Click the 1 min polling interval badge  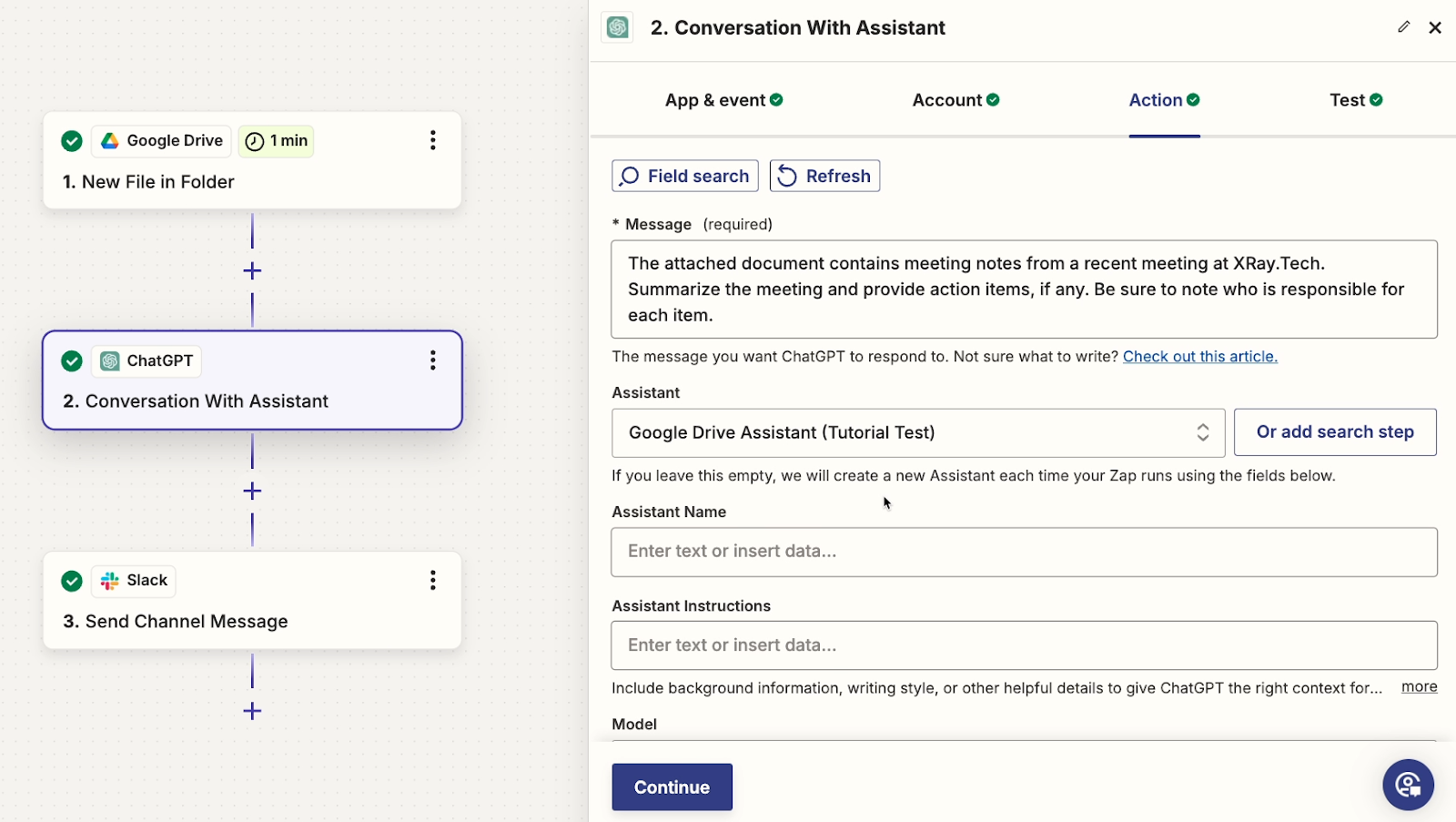click(x=277, y=141)
